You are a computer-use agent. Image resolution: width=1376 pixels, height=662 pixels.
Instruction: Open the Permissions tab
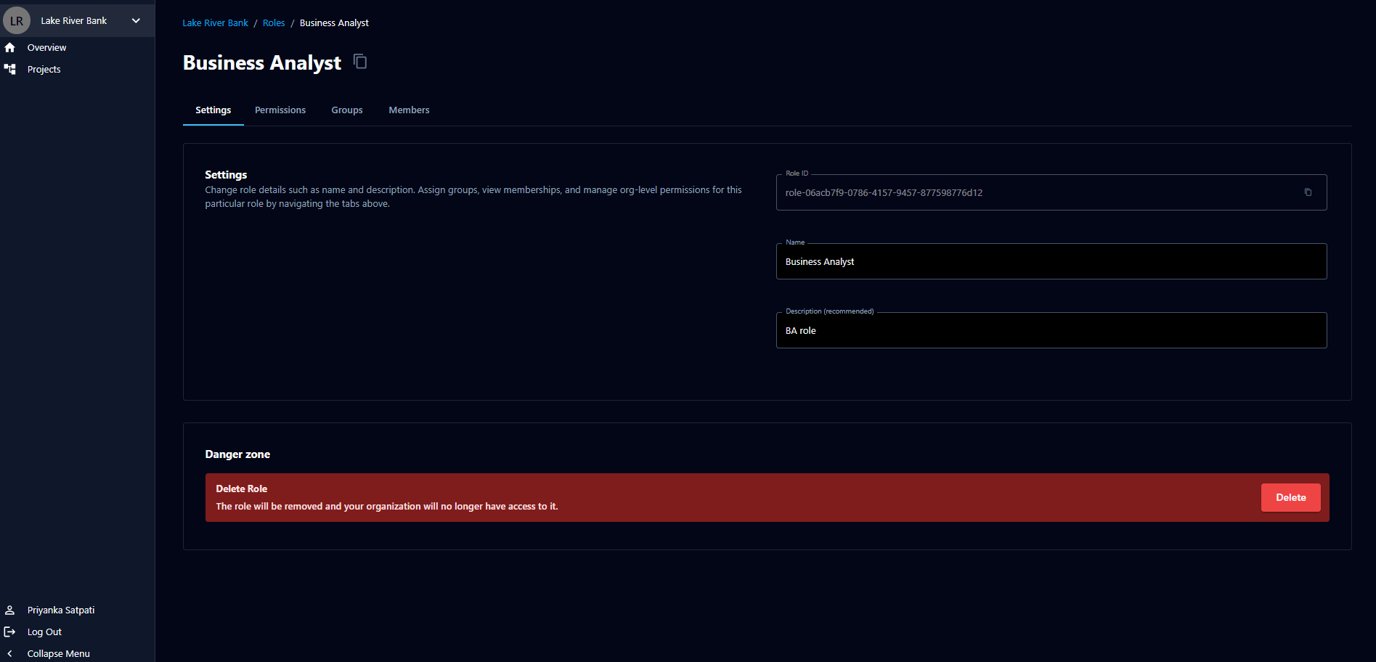tap(280, 110)
